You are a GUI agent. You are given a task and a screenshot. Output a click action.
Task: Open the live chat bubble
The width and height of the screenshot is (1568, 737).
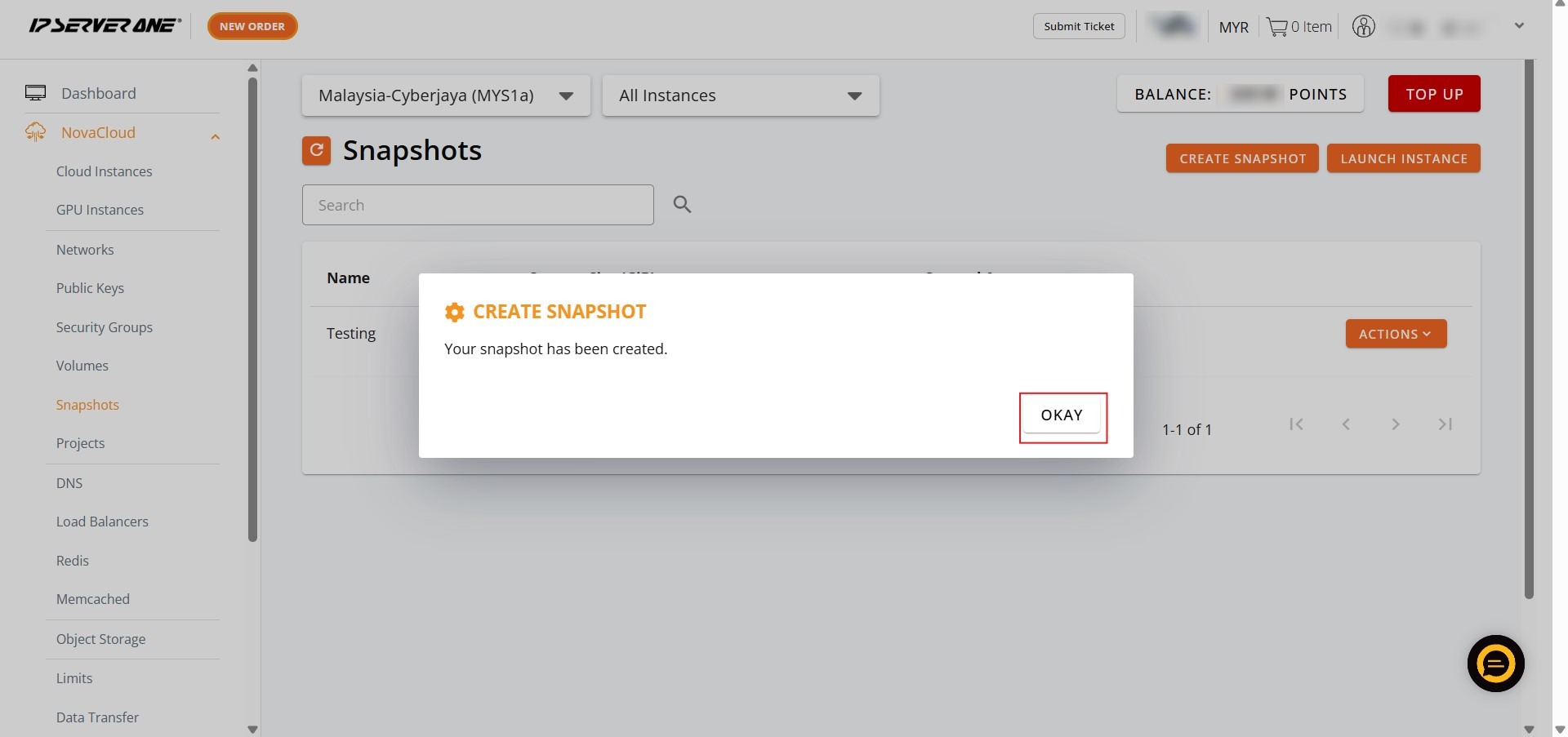coord(1495,664)
